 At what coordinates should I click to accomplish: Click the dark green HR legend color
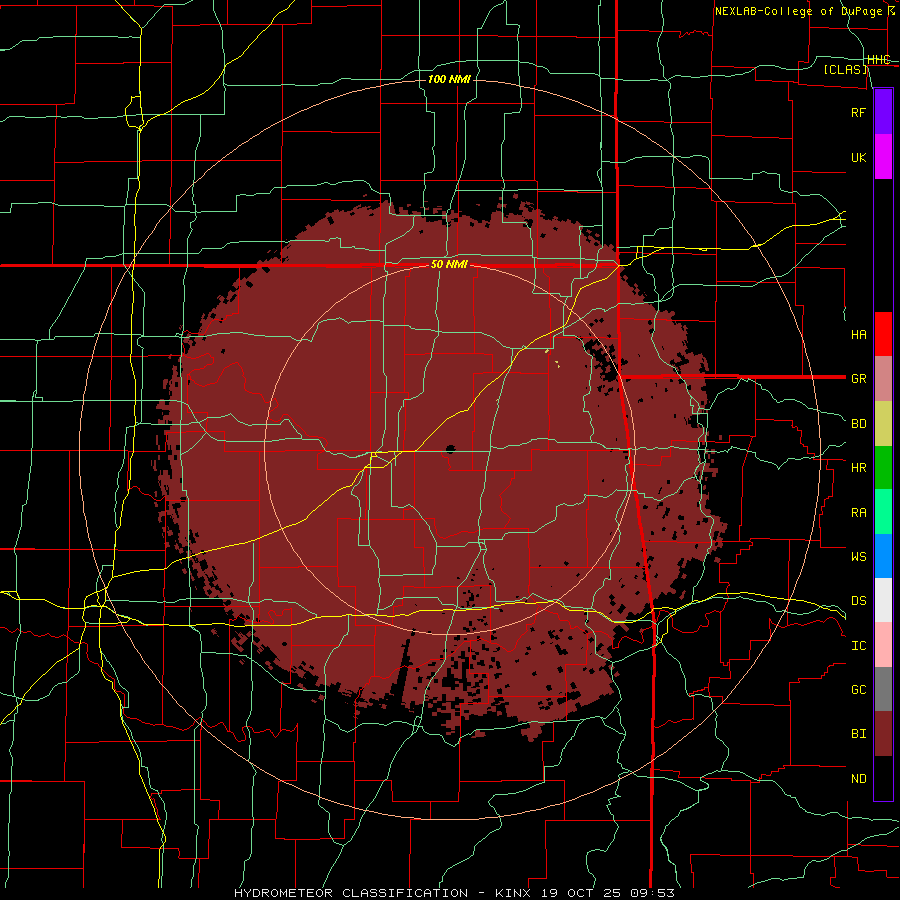pos(883,467)
